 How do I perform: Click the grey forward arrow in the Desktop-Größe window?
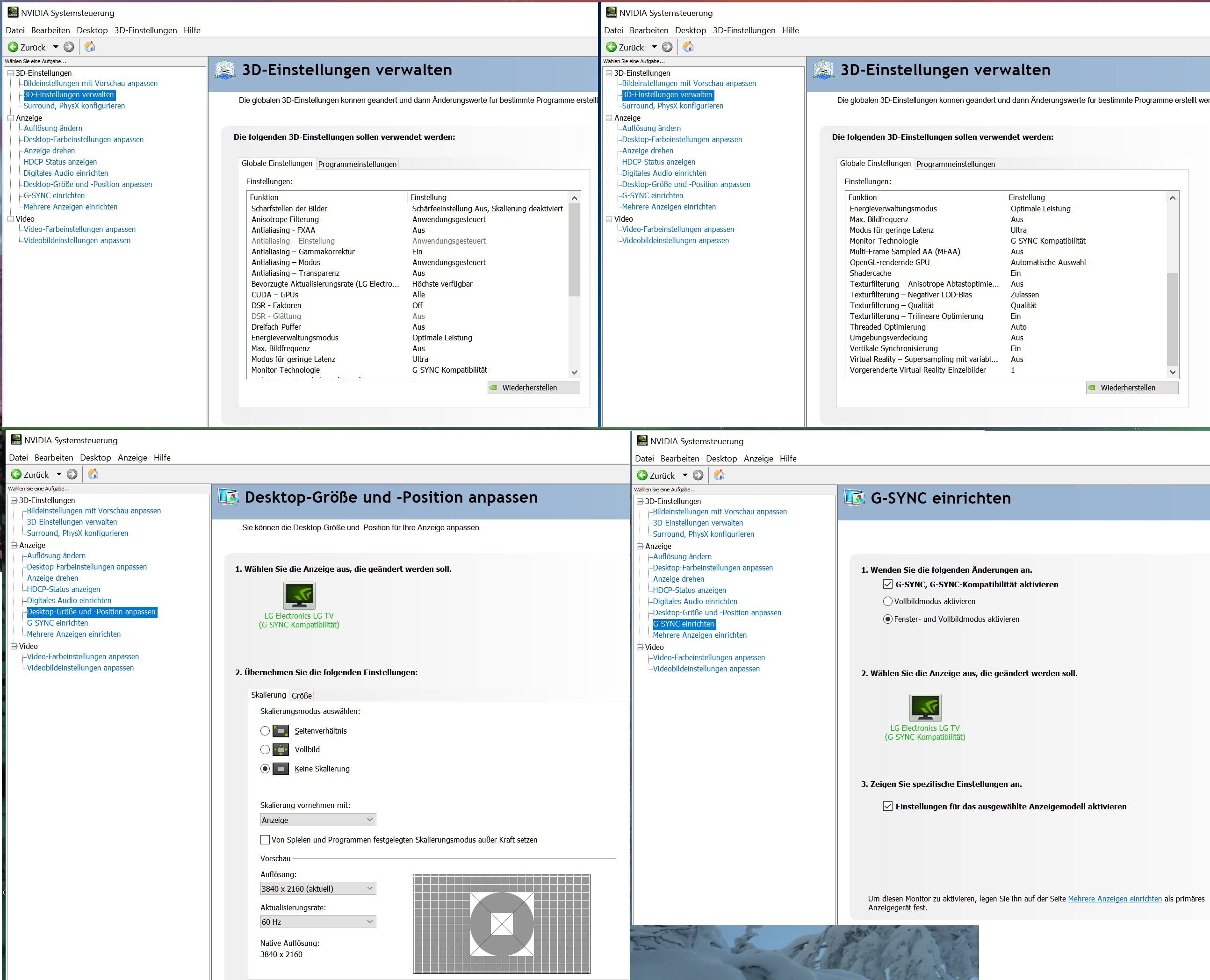[x=72, y=474]
